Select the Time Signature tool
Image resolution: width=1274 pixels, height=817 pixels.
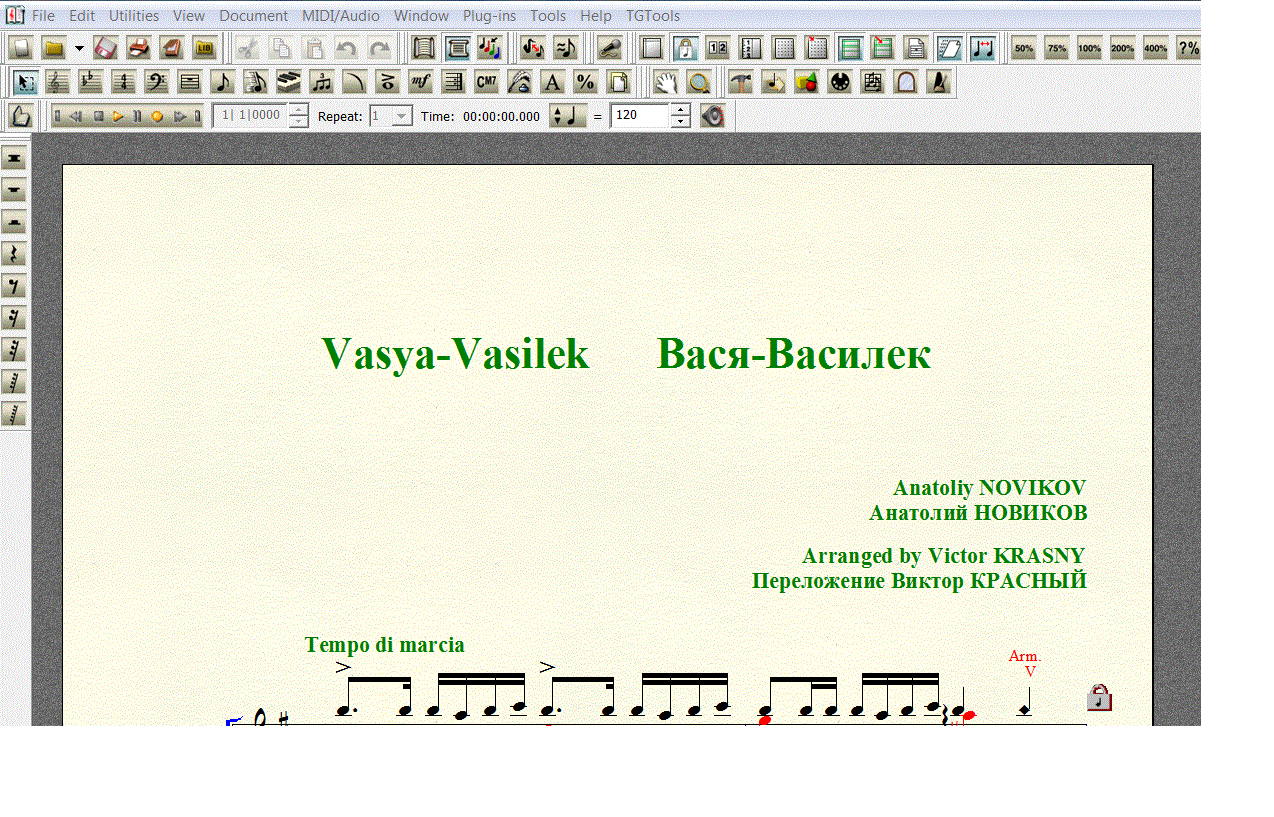click(x=124, y=82)
